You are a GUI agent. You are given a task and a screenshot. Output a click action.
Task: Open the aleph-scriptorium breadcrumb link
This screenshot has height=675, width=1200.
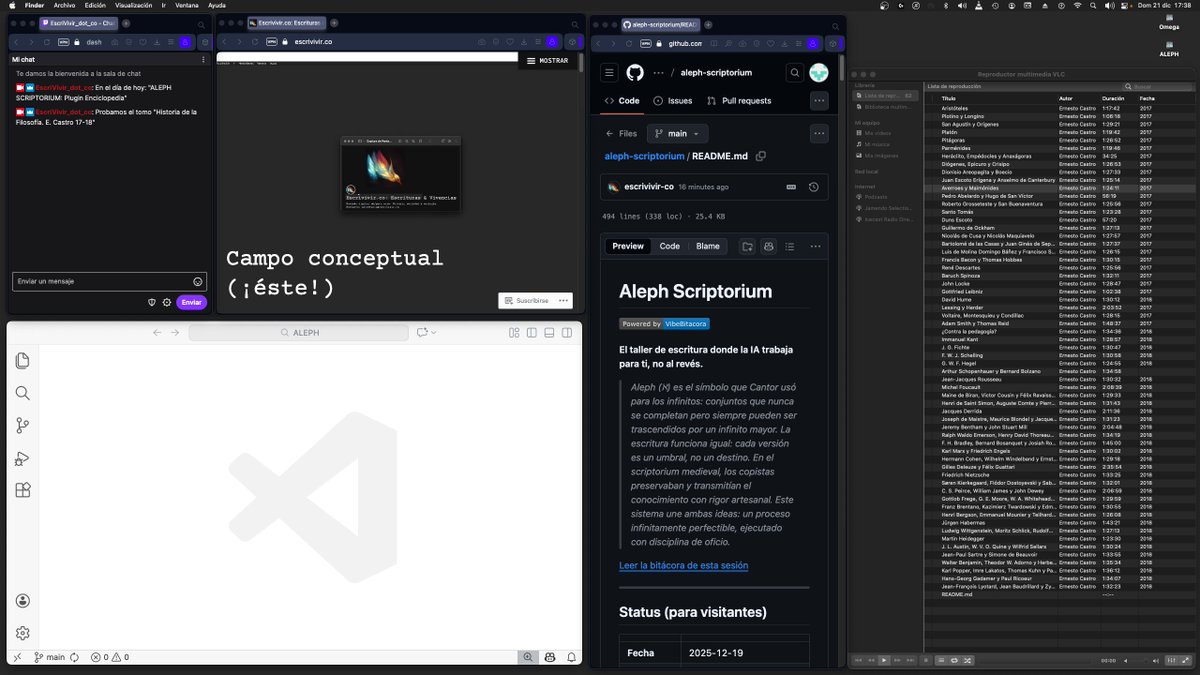click(644, 156)
